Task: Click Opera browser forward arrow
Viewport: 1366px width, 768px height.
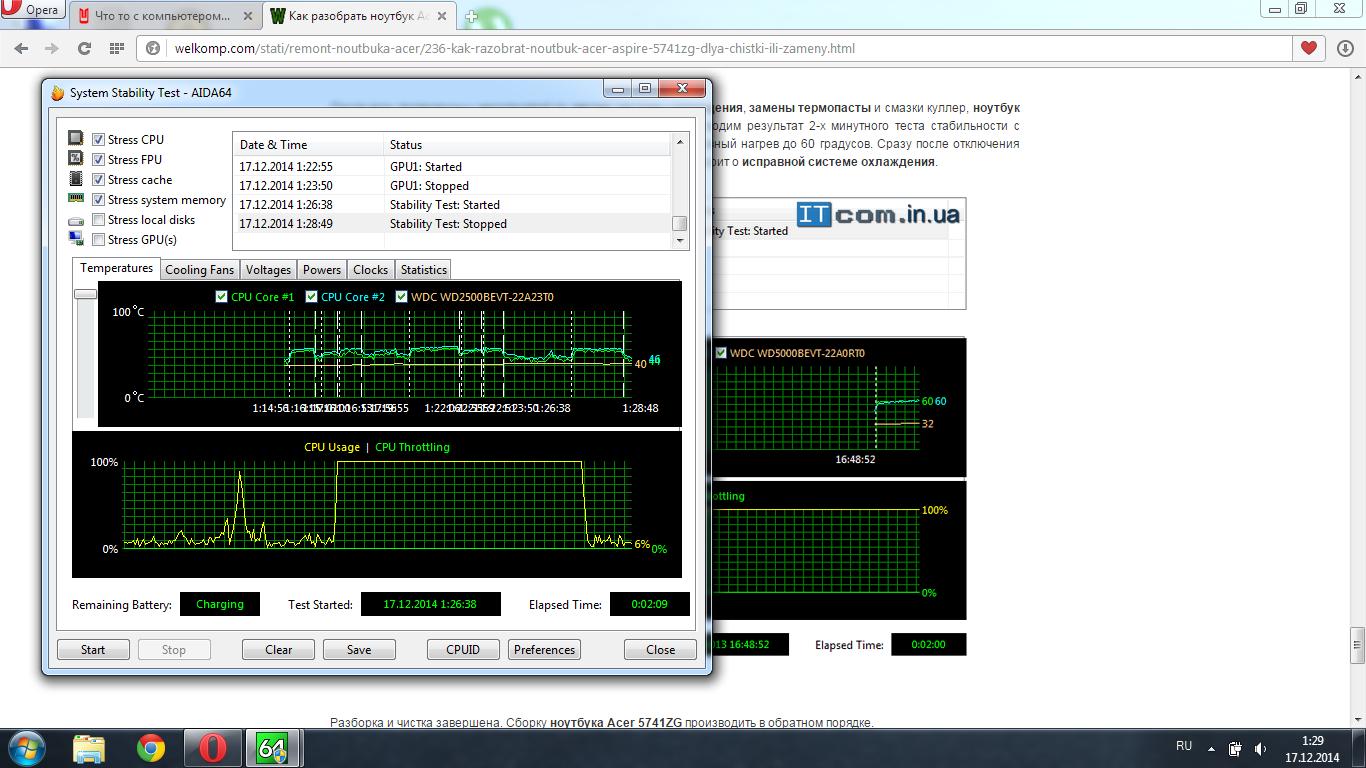Action: (51, 48)
